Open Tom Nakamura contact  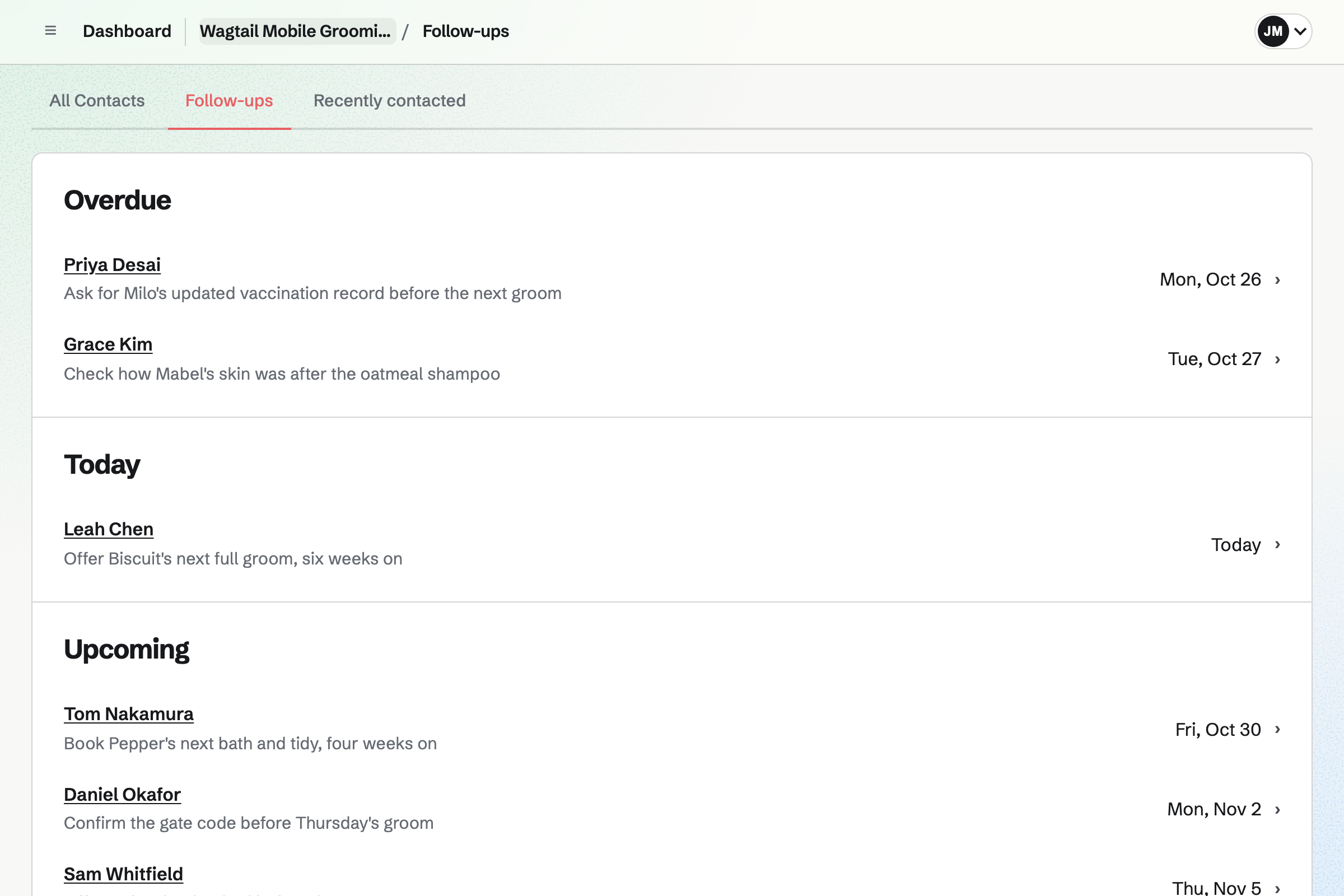point(129,713)
